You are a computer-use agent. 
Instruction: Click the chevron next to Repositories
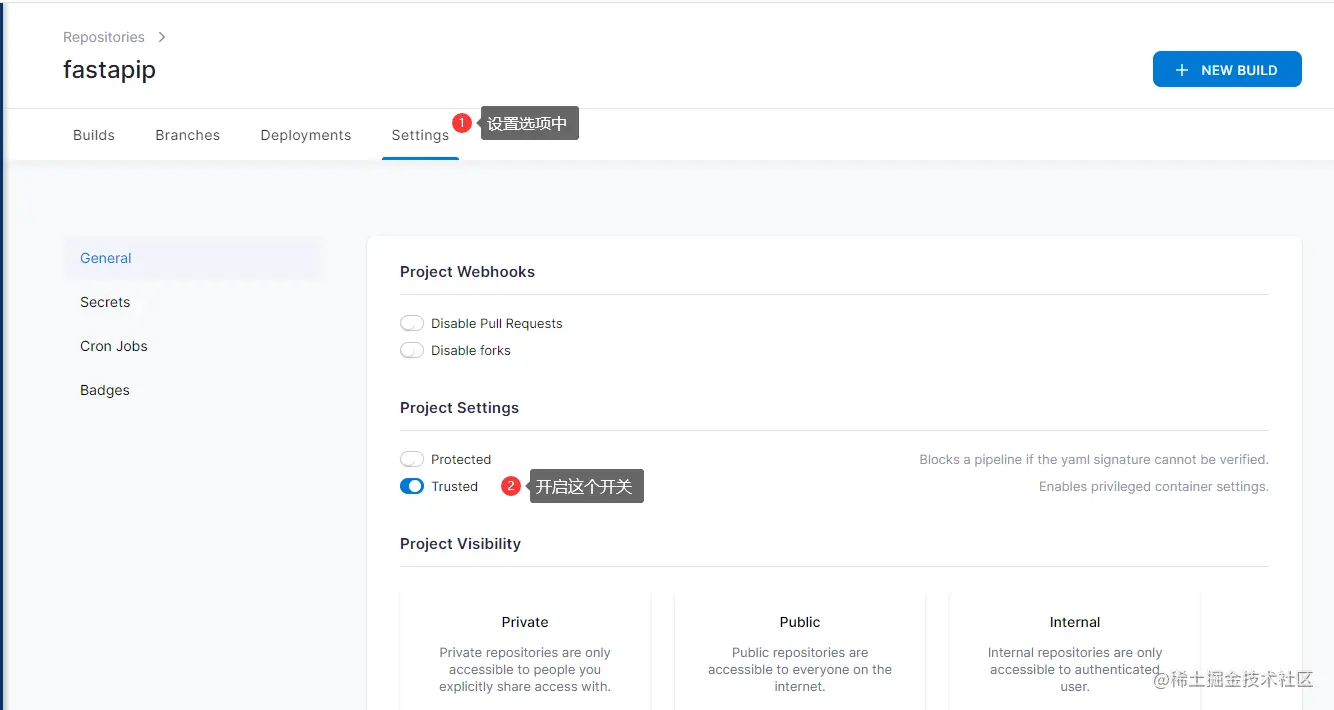click(162, 37)
